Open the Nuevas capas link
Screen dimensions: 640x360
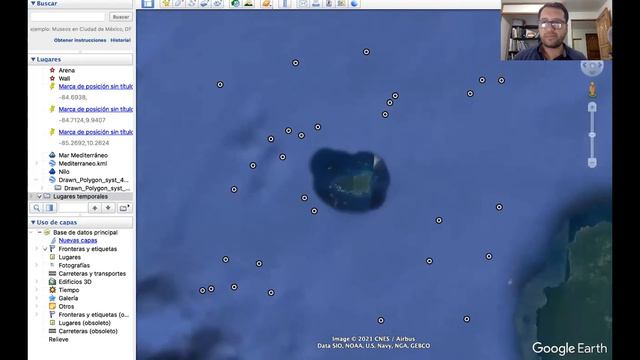coord(78,240)
